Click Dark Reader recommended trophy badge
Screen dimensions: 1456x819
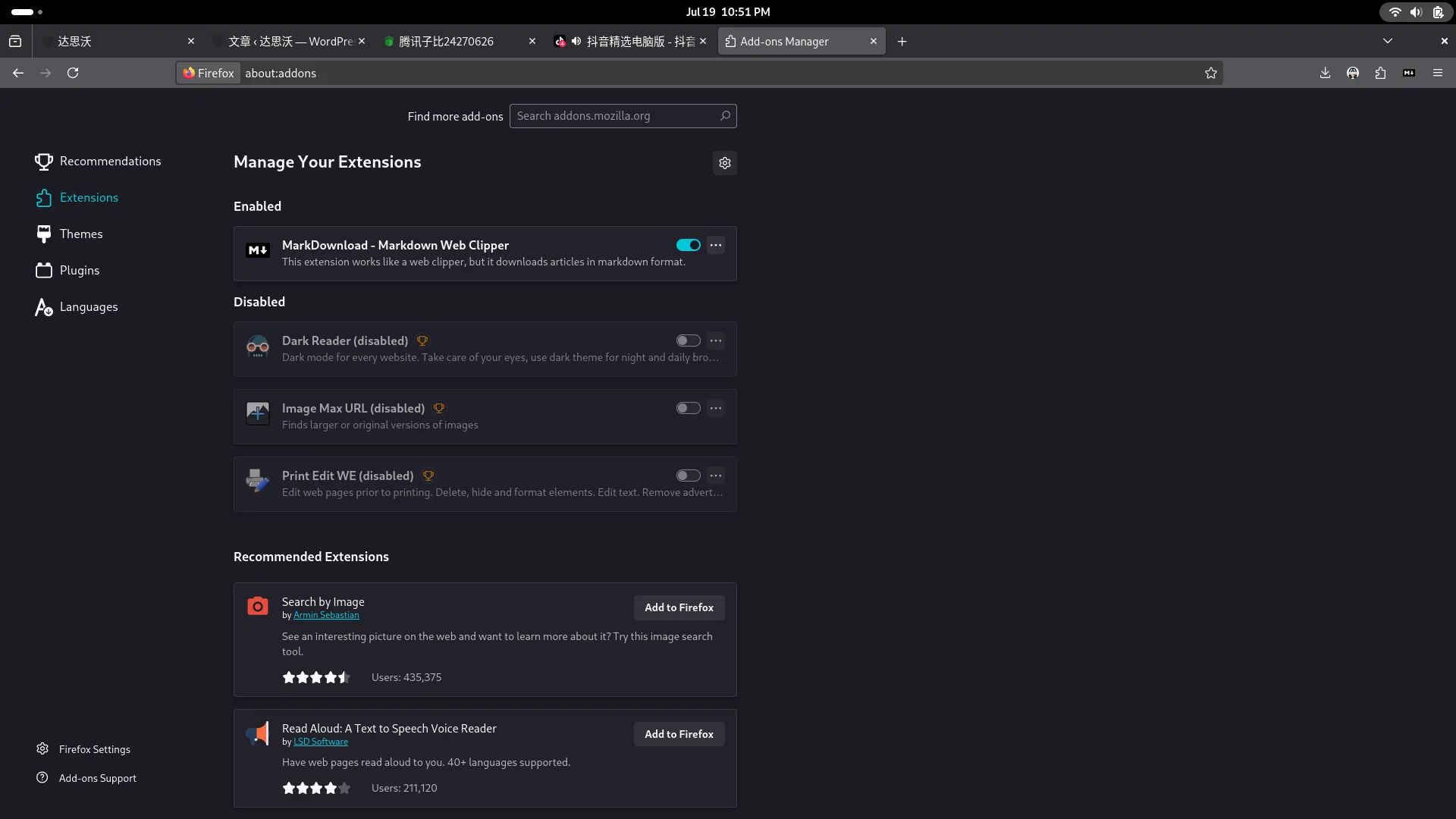(422, 341)
